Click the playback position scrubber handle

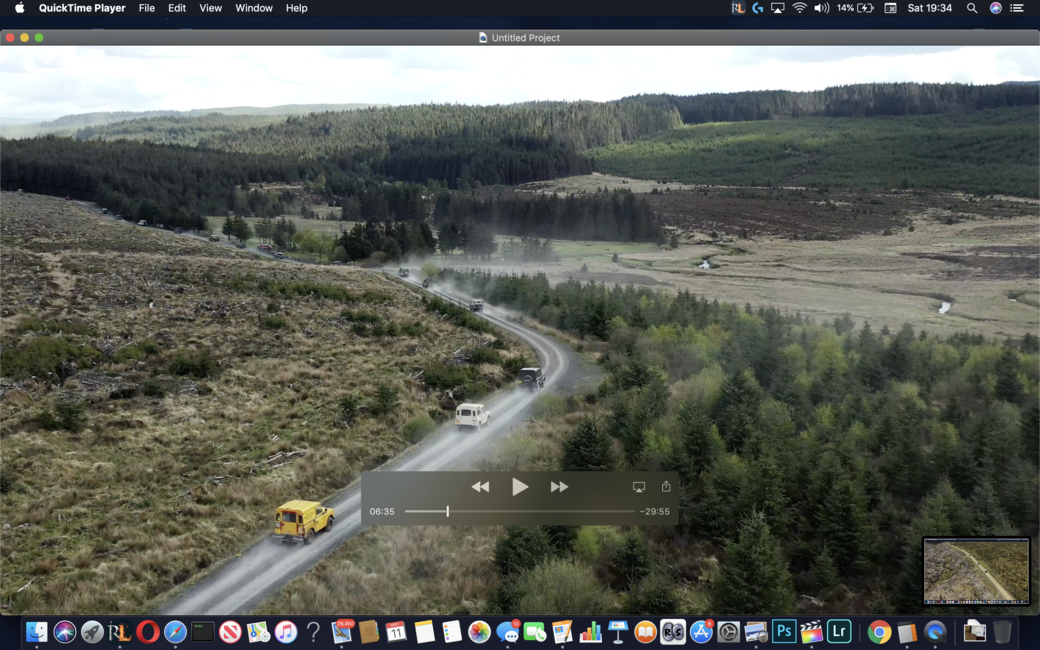pos(448,511)
